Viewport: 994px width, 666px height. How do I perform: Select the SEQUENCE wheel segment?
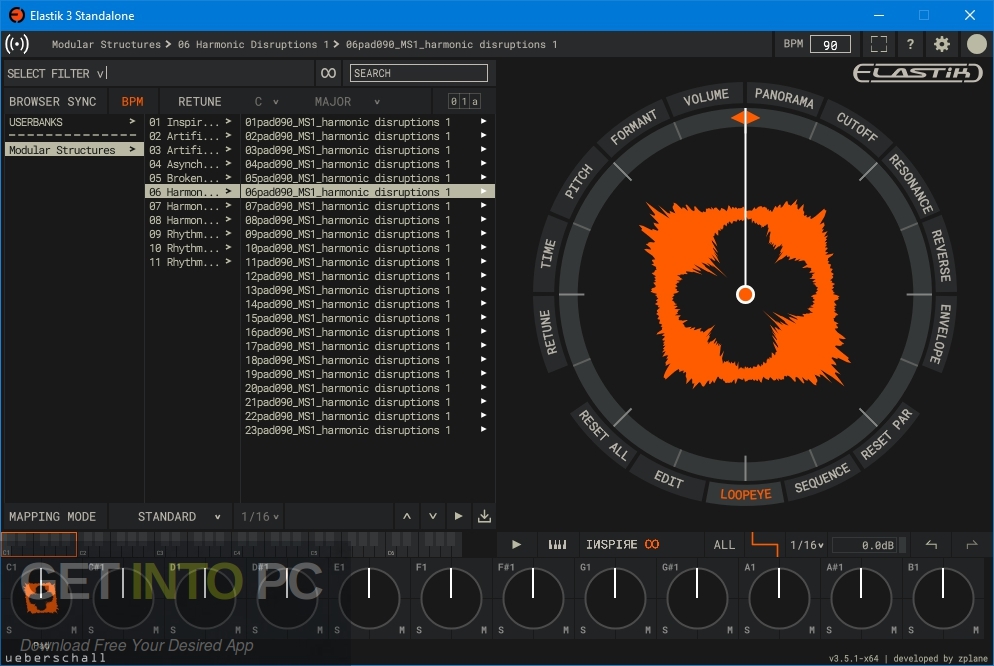(822, 478)
